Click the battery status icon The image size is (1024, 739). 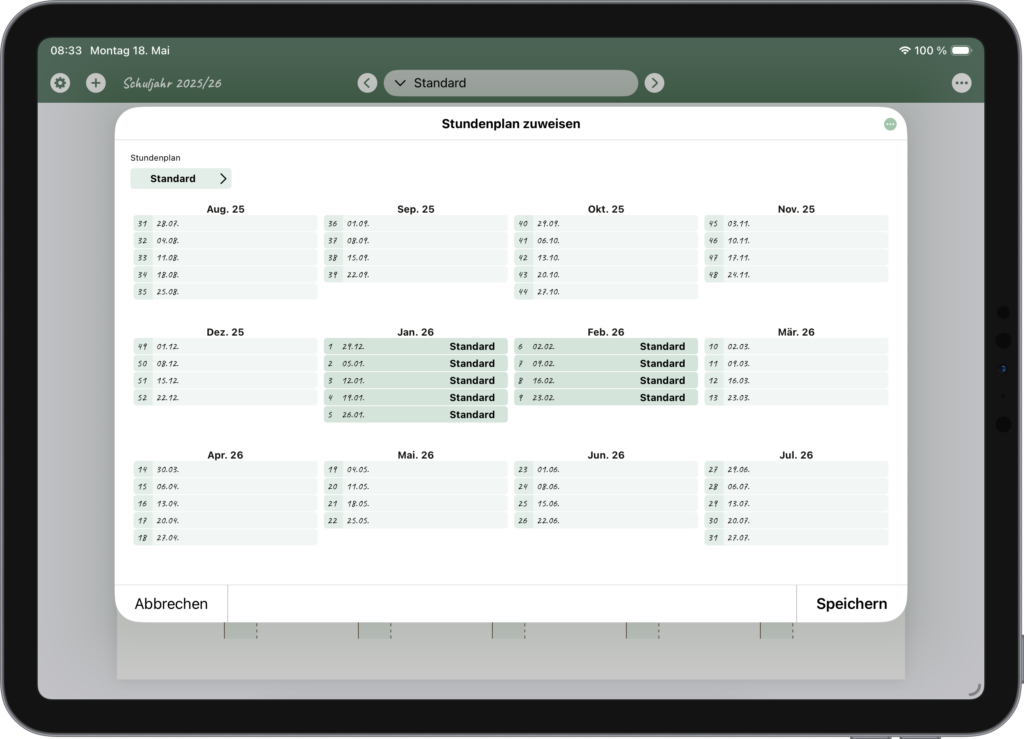tap(961, 50)
